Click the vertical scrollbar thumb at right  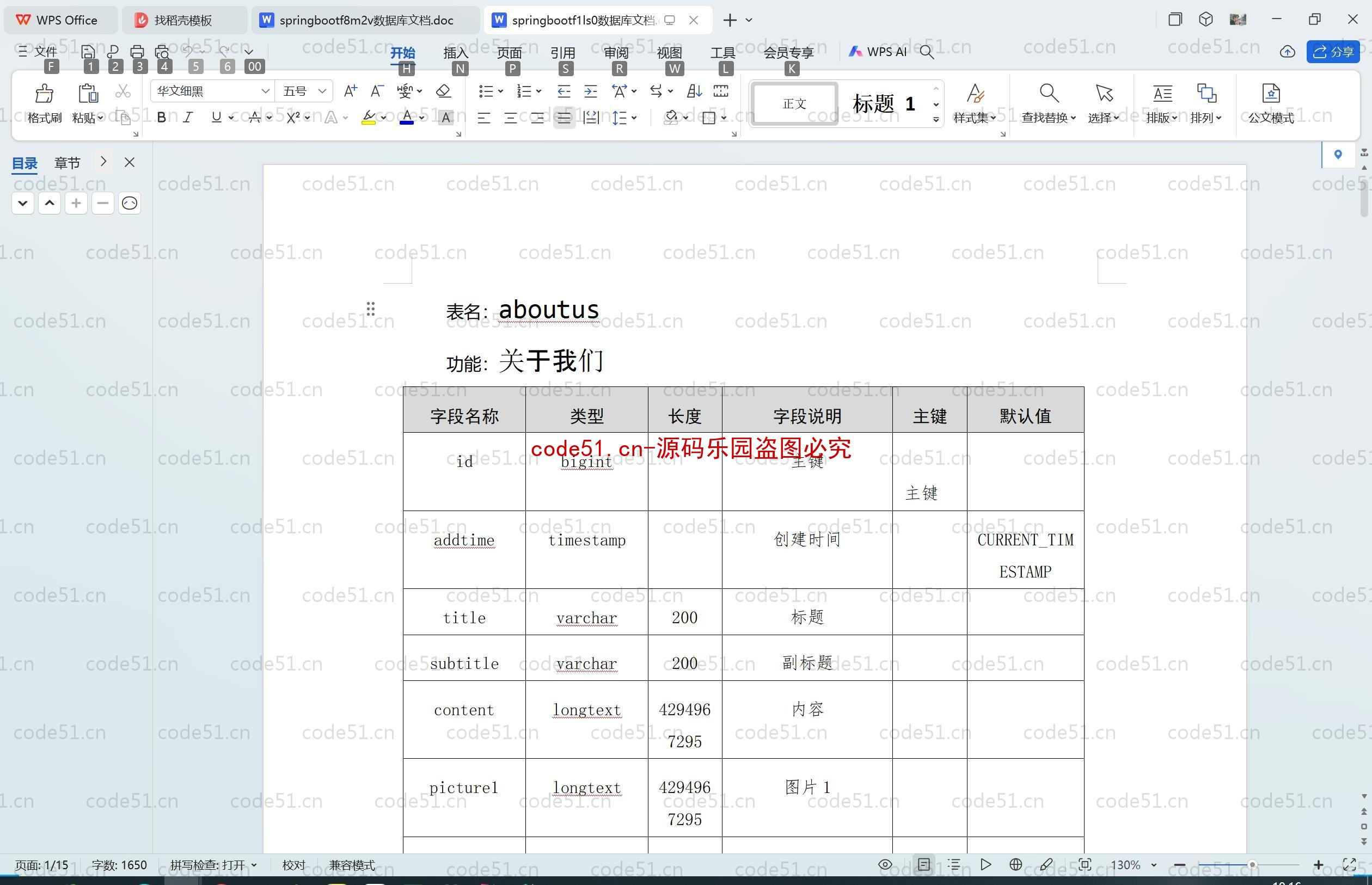click(x=1364, y=198)
